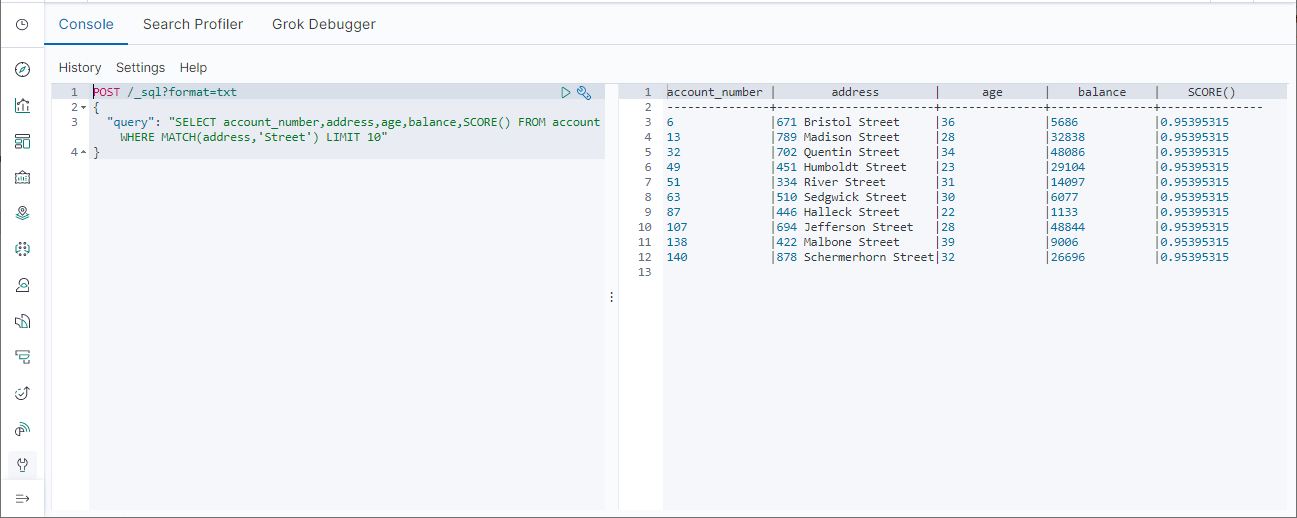Click account number 138 in output
Image resolution: width=1297 pixels, height=518 pixels.
click(x=677, y=242)
